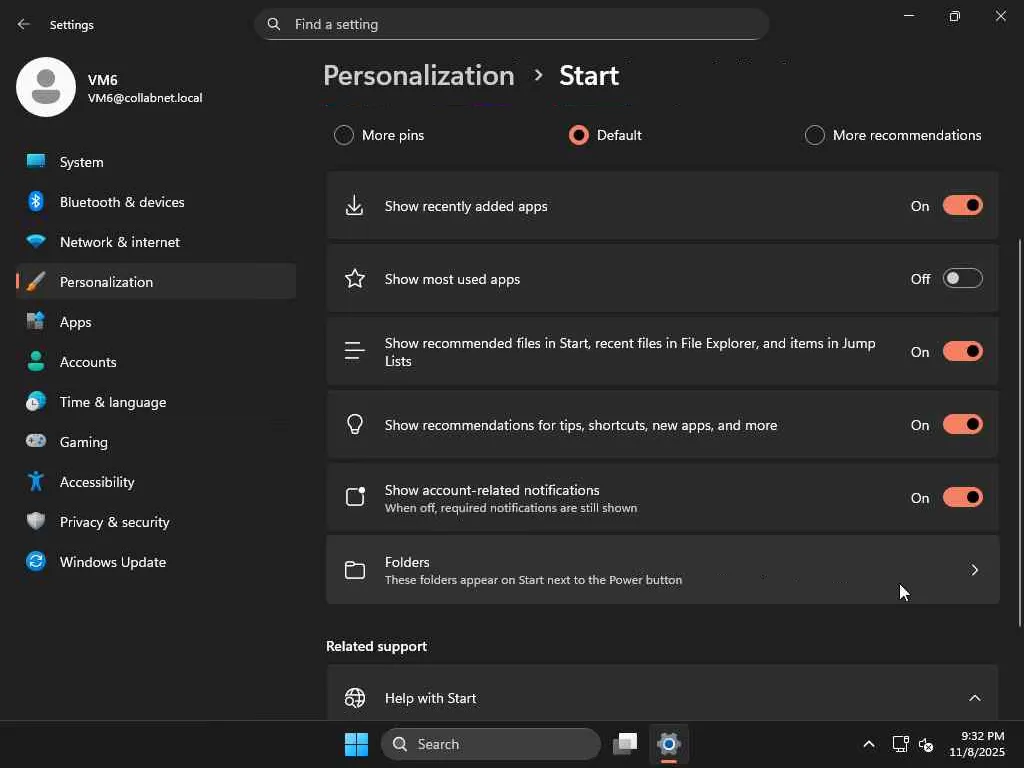The width and height of the screenshot is (1024, 768).
Task: Turn off Show recently added apps
Action: [962, 206]
